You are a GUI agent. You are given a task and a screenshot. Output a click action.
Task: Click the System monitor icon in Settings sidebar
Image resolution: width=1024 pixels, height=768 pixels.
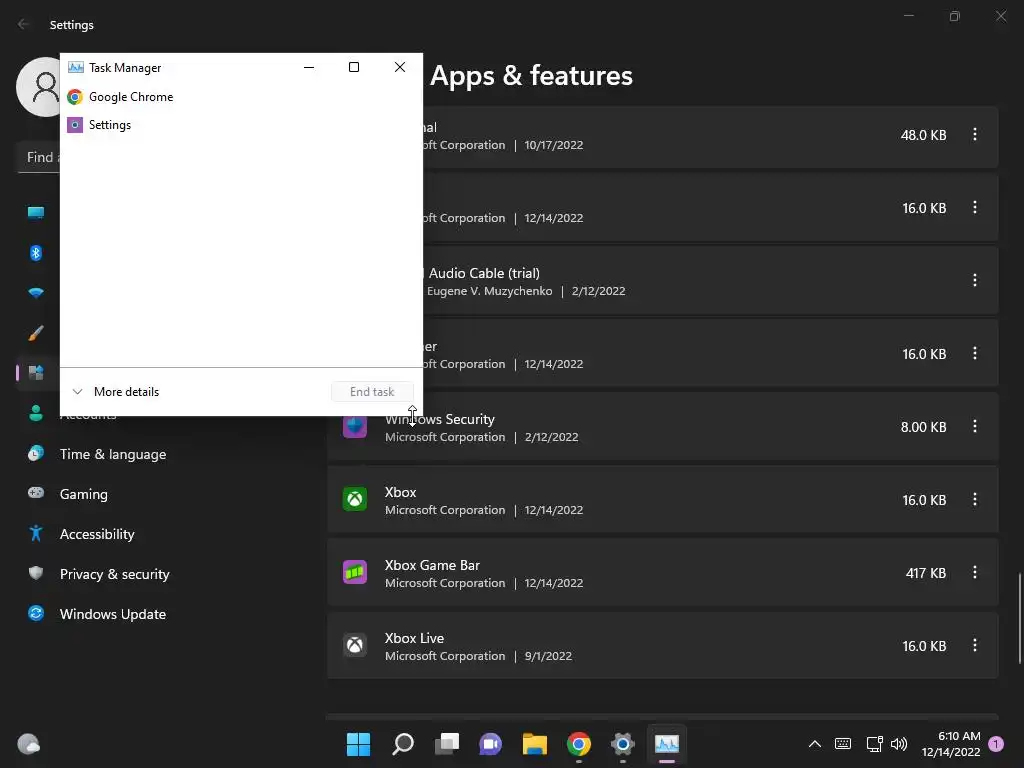tap(36, 213)
